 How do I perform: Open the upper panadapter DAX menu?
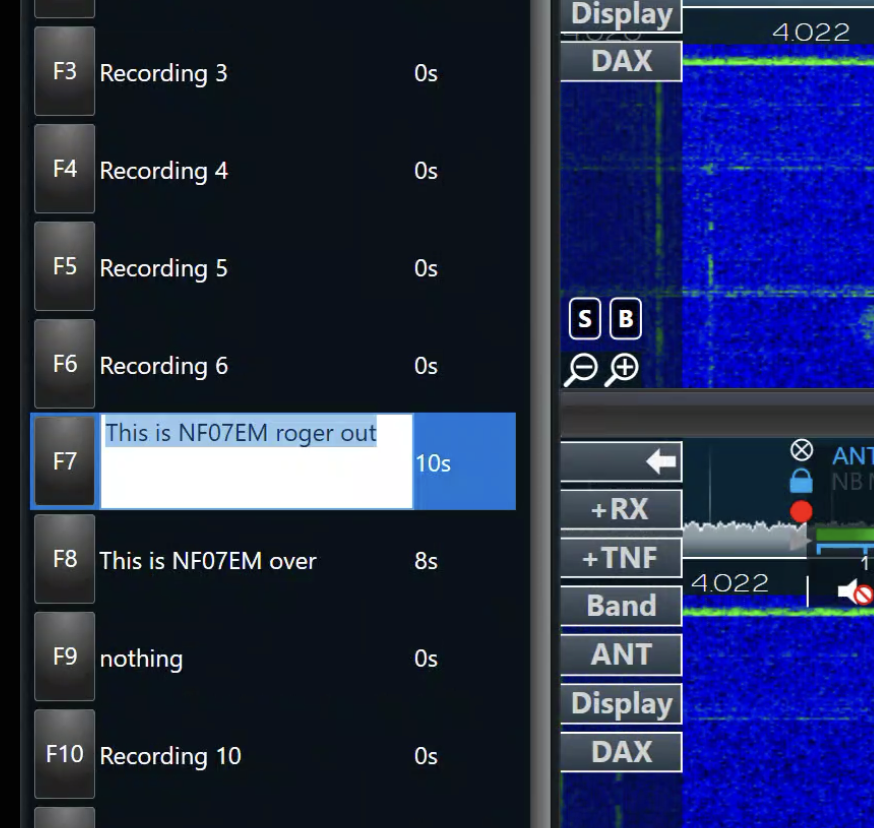621,61
